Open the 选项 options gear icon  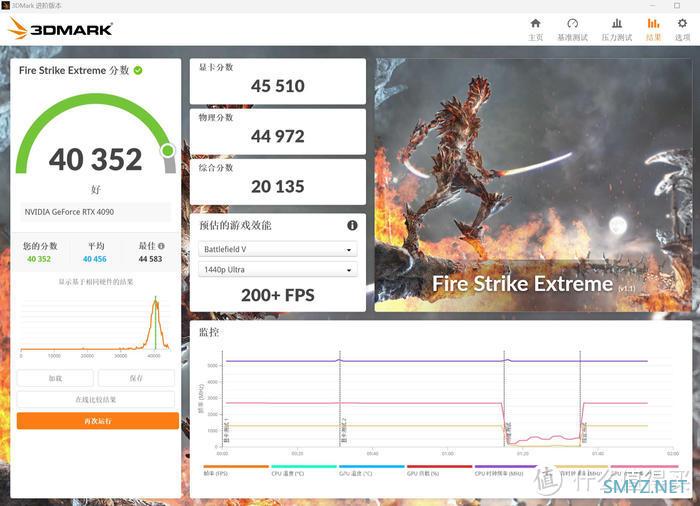tap(682, 23)
